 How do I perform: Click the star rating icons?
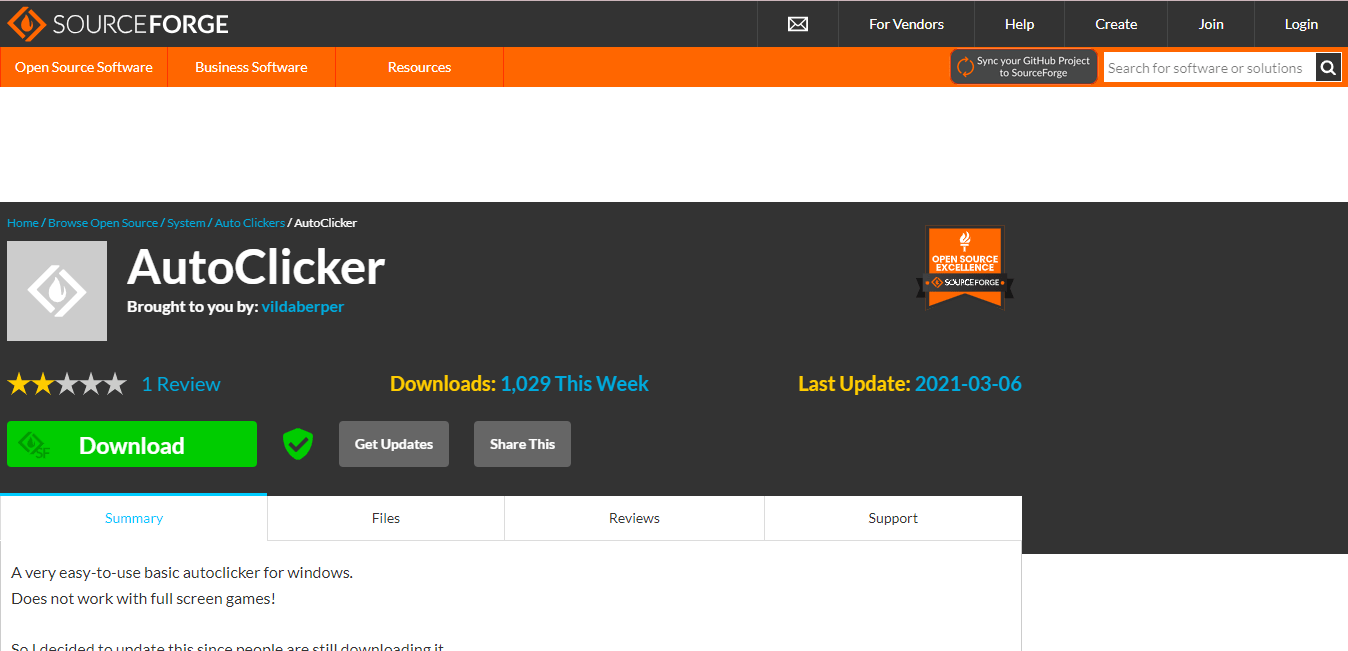67,384
